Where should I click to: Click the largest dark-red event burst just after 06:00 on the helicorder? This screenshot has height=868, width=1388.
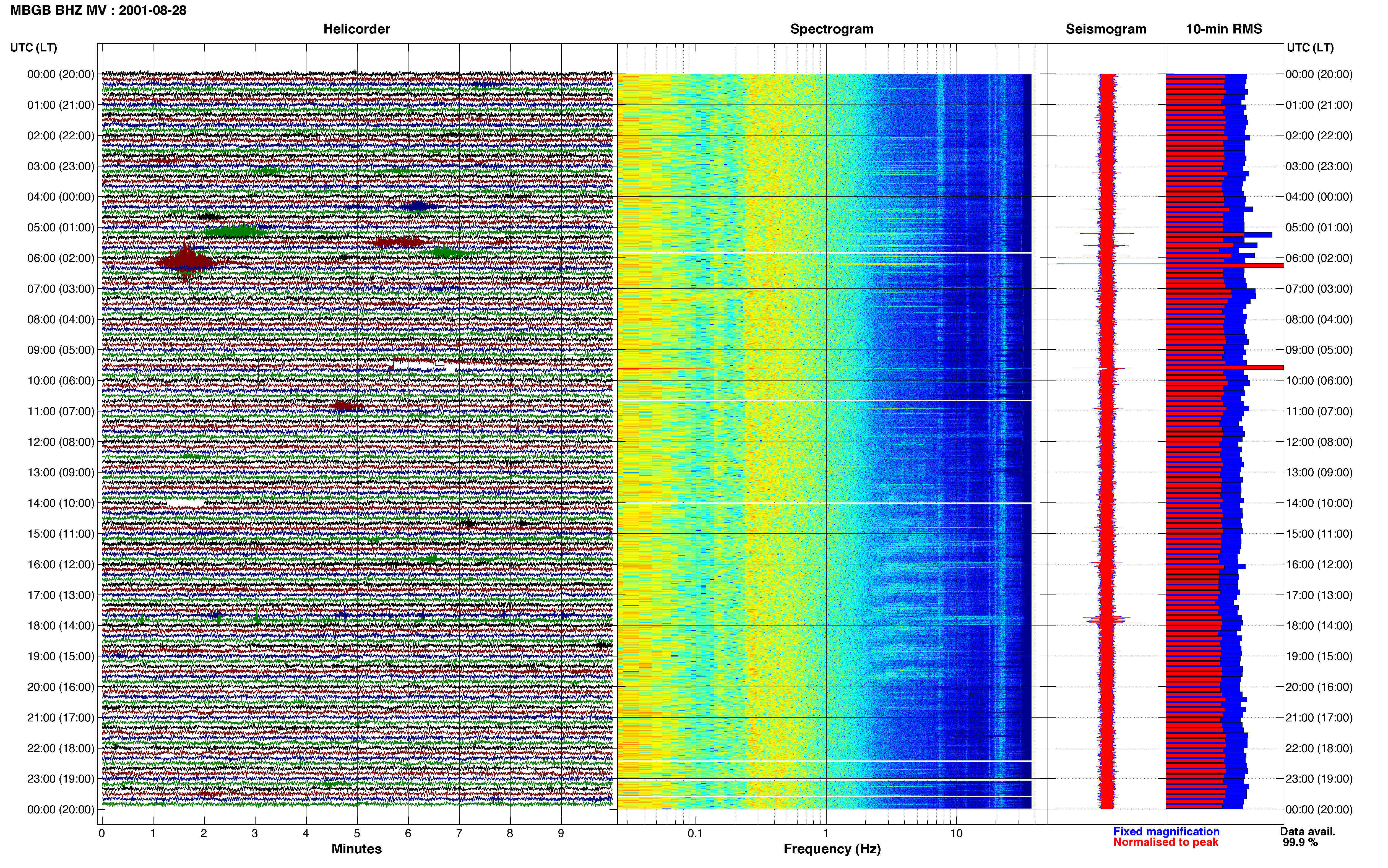(187, 263)
